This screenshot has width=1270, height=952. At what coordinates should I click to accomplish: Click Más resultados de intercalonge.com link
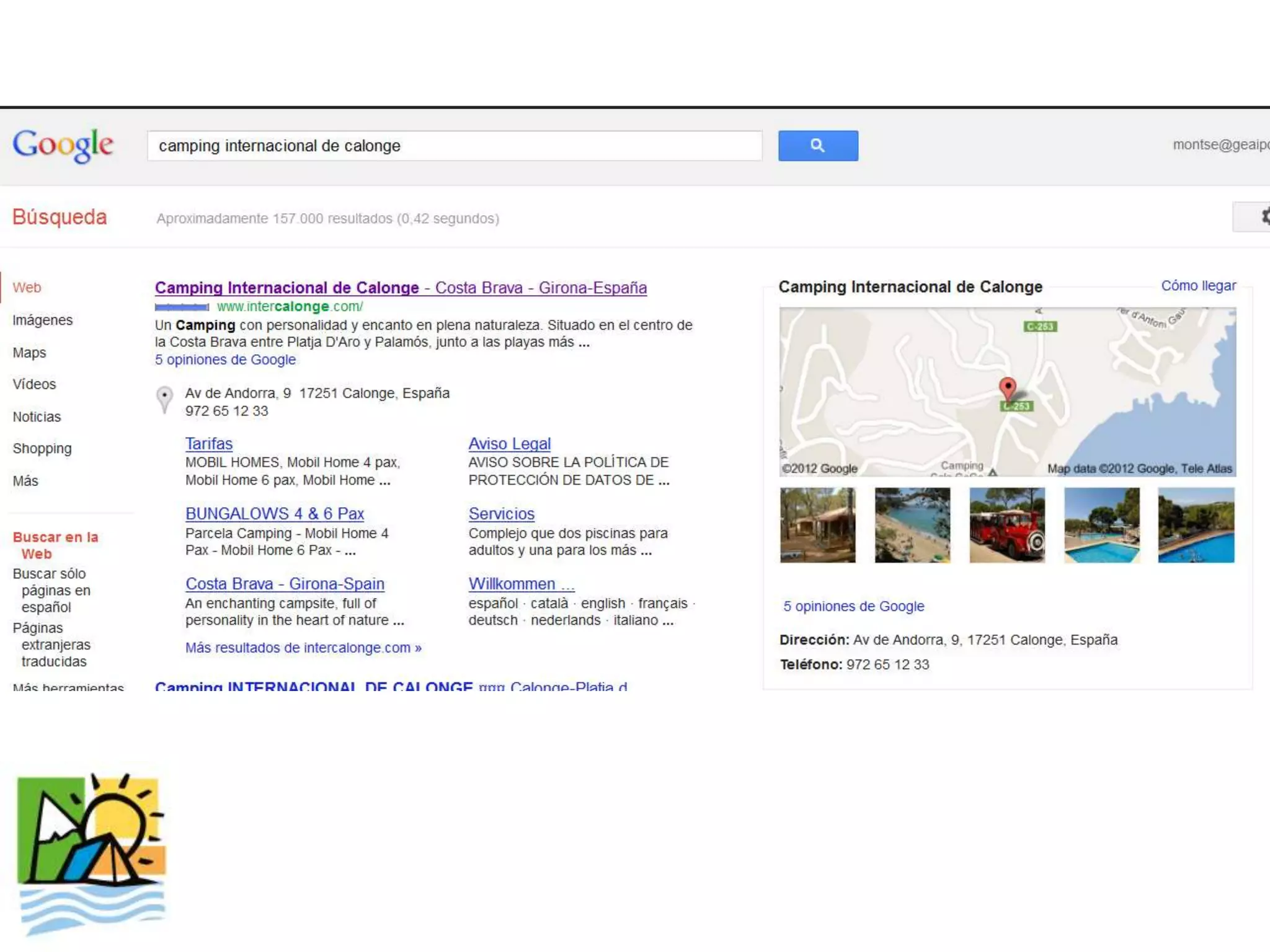[x=303, y=648]
